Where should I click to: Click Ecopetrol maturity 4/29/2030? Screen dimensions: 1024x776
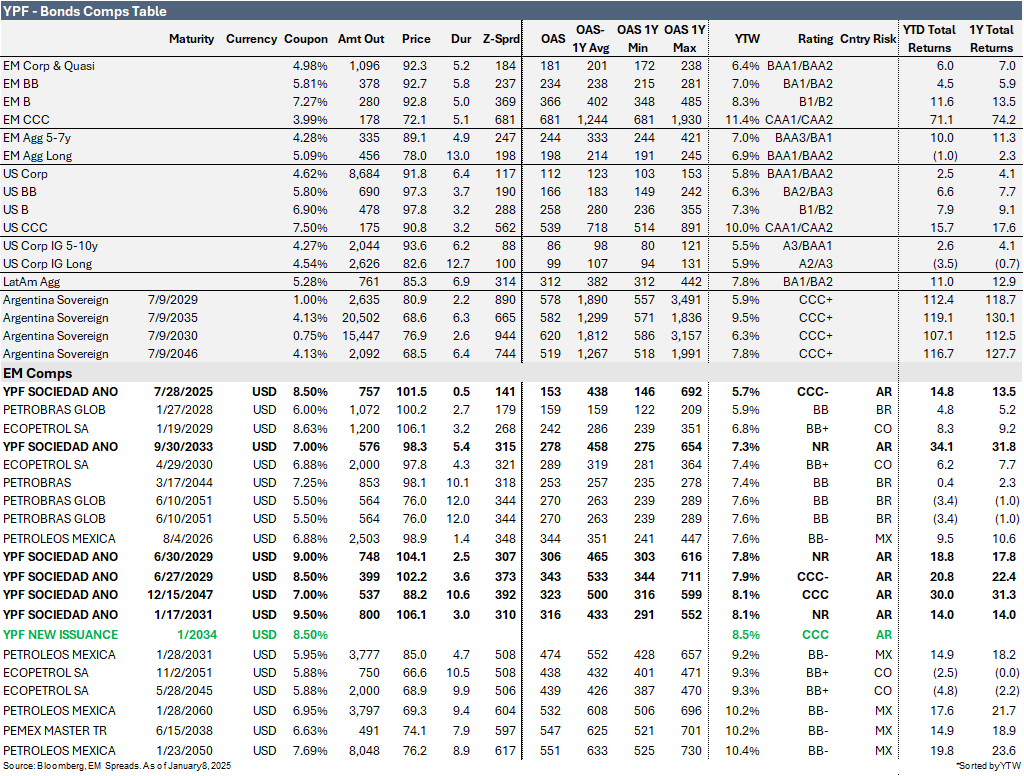(185, 464)
